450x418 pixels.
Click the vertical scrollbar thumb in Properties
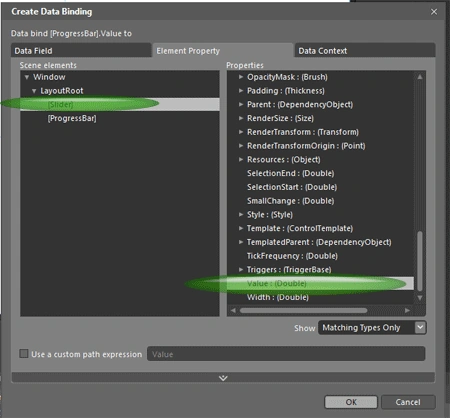(420, 261)
